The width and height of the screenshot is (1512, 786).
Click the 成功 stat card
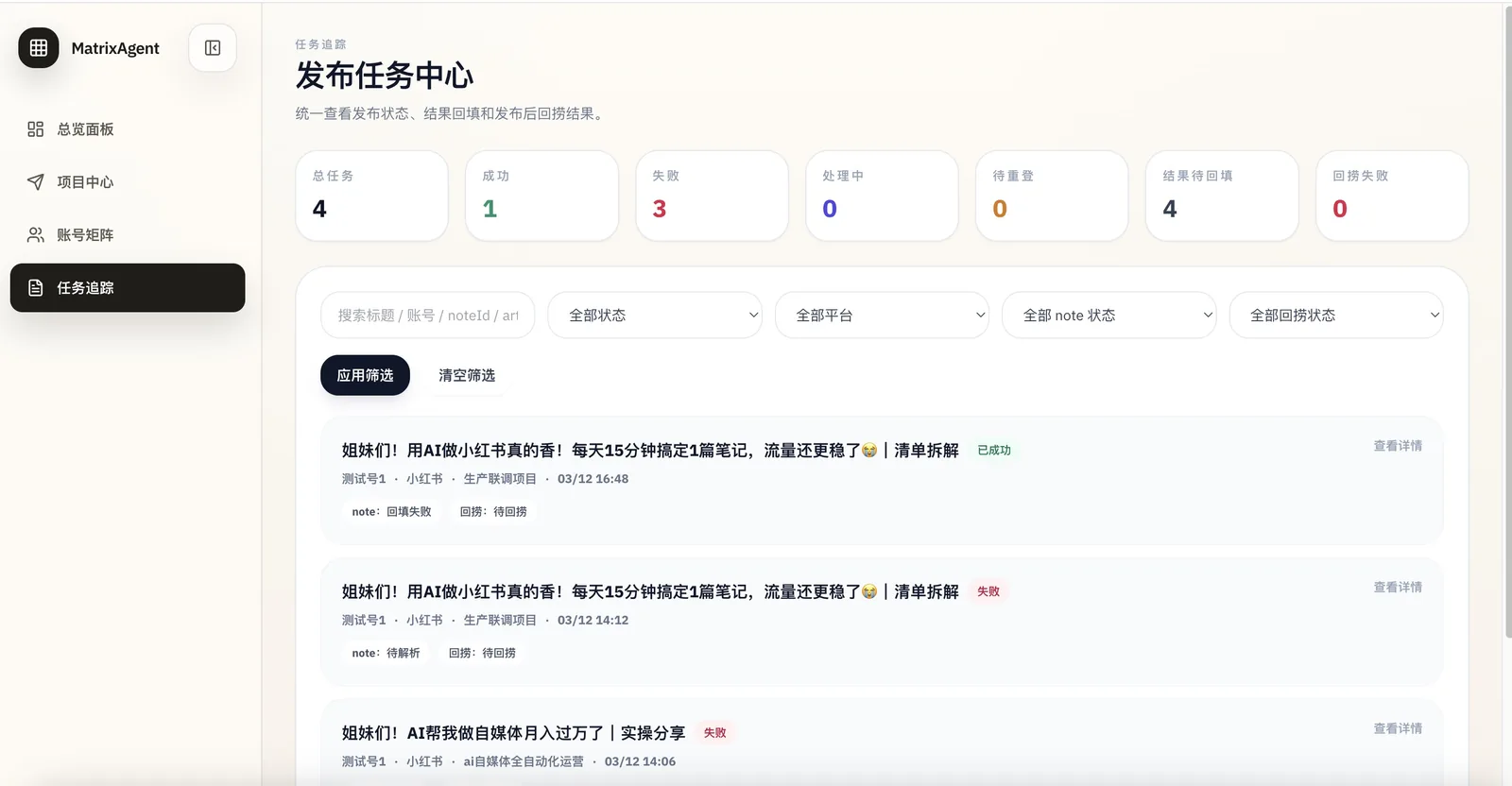(x=542, y=196)
